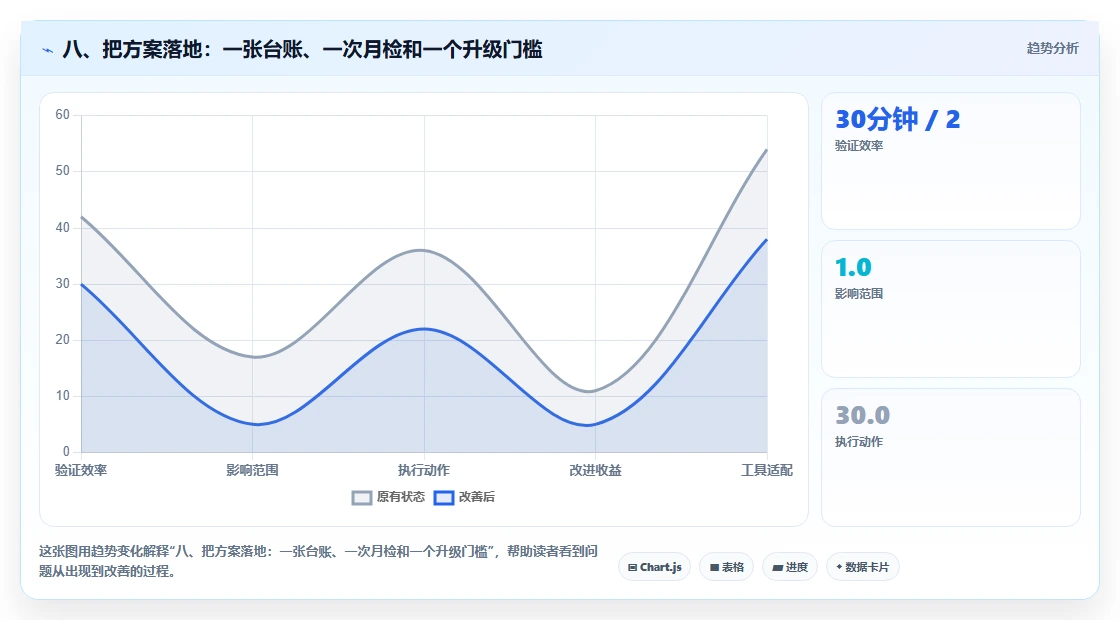Click the 验证效率 x-axis label

point(81,470)
